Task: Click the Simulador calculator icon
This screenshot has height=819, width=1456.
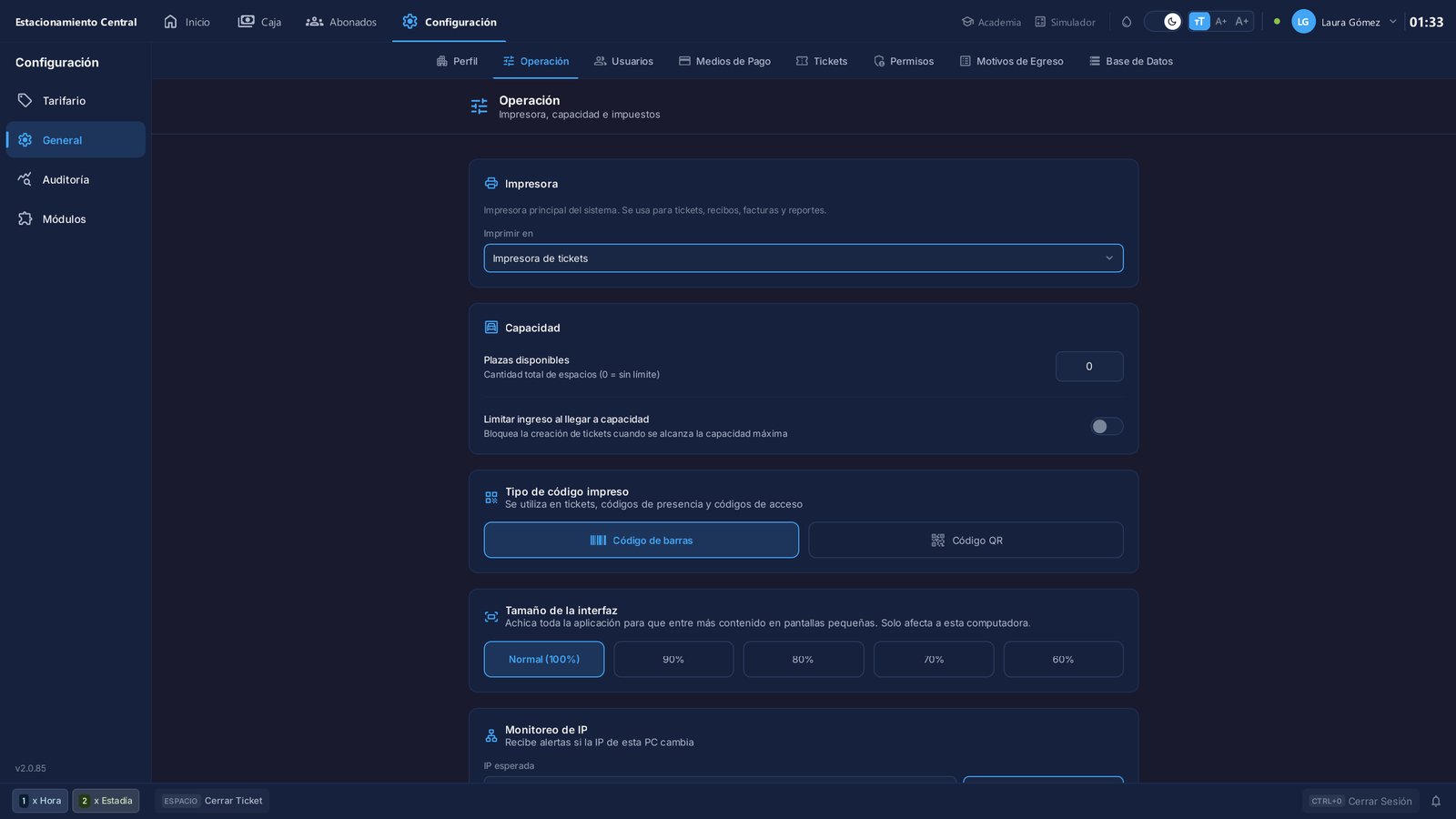Action: (x=1040, y=22)
